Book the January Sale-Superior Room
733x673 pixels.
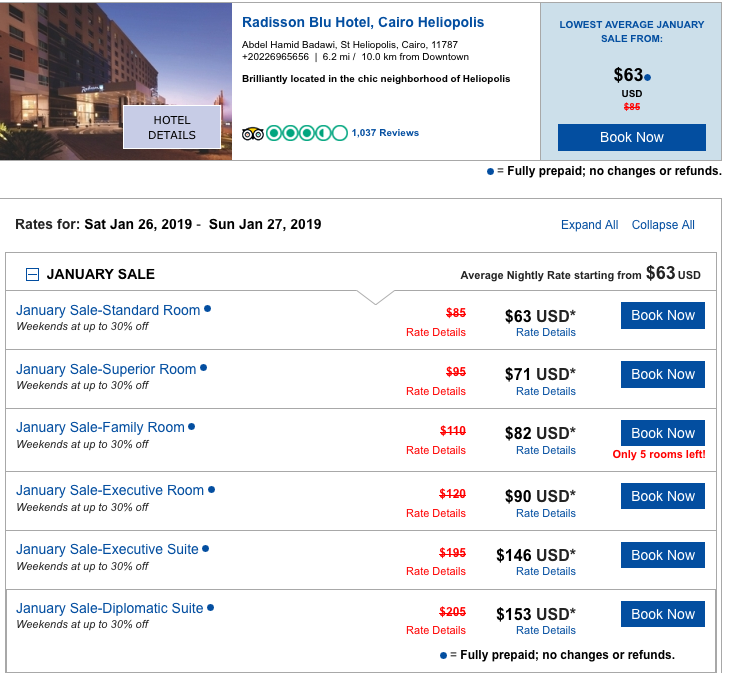pyautogui.click(x=662, y=375)
